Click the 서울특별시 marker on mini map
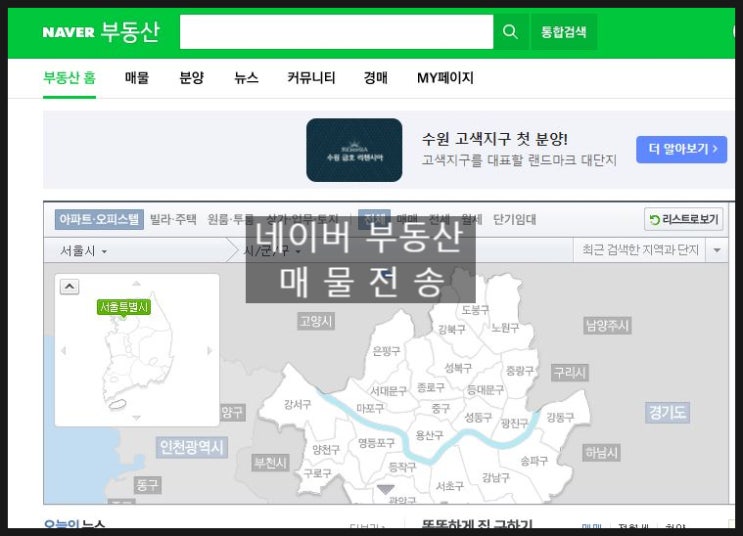This screenshot has height=536, width=743. [x=124, y=307]
